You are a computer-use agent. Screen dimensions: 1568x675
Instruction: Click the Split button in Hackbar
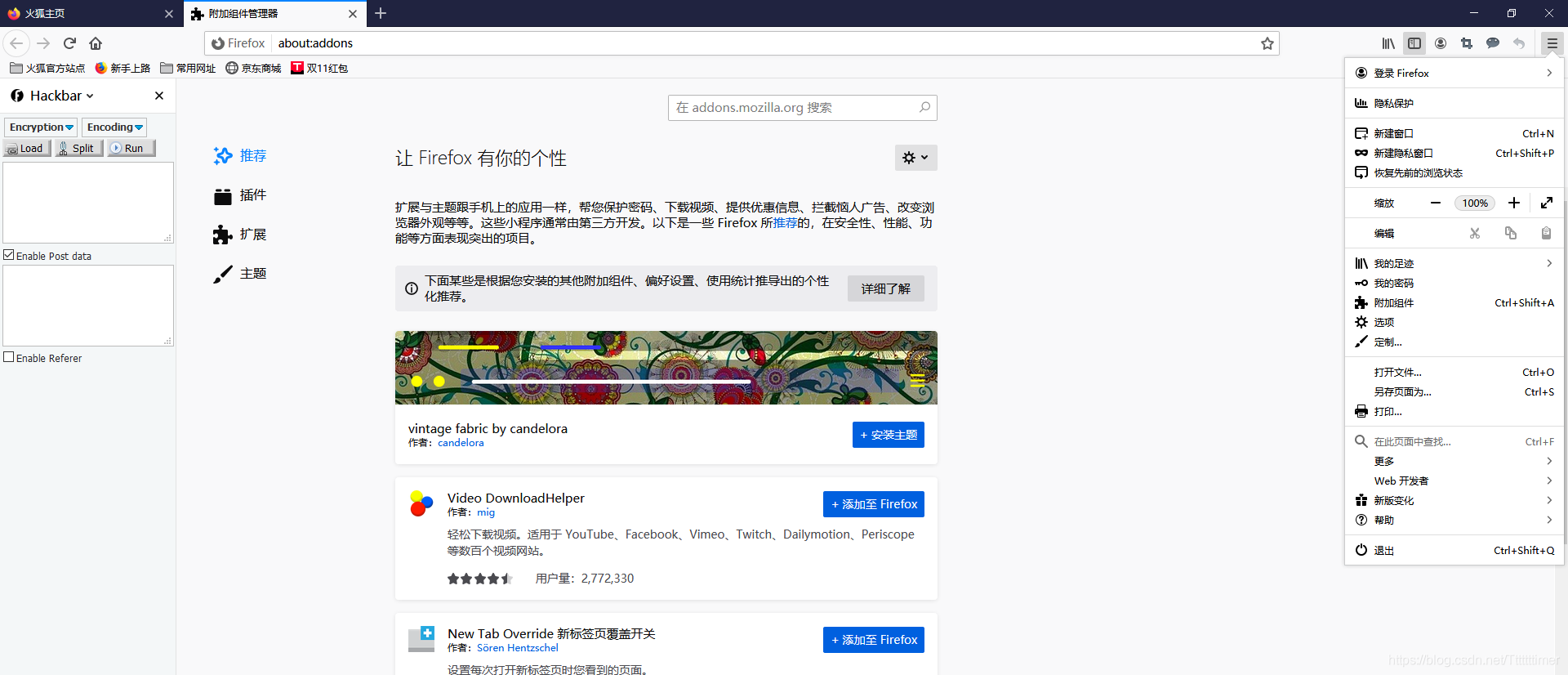pos(78,148)
